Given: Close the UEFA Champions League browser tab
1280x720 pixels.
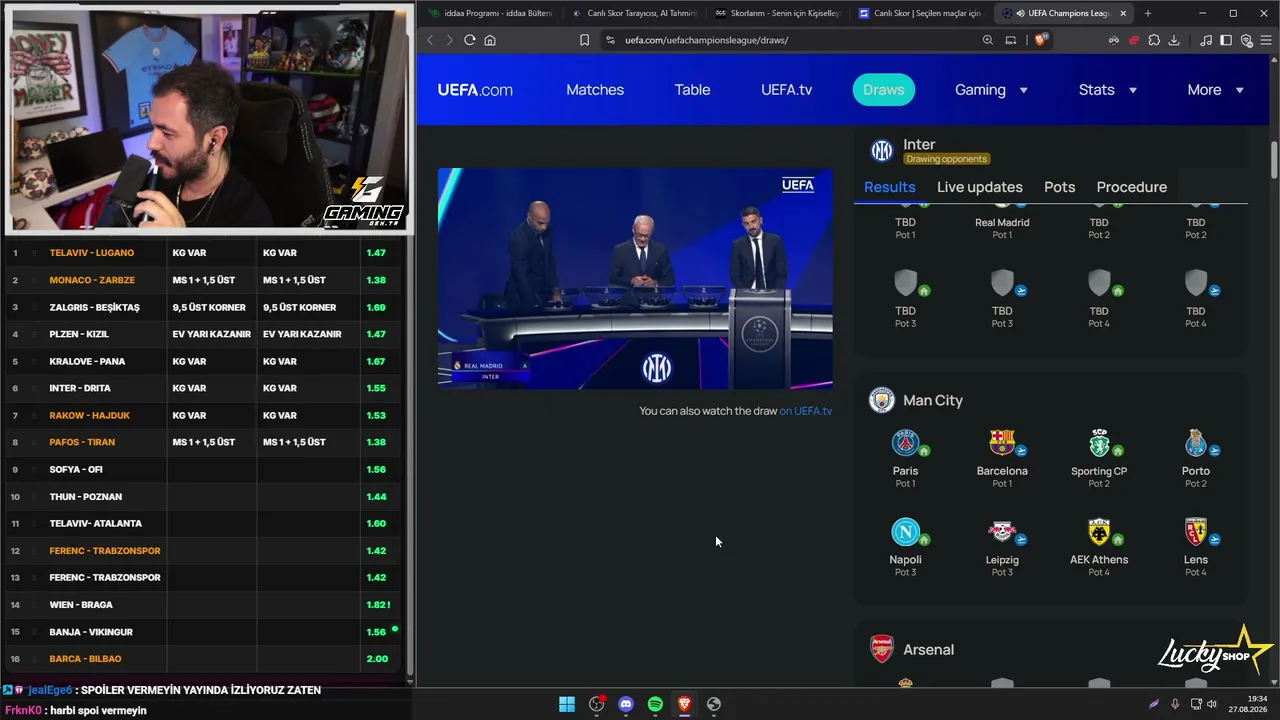Looking at the screenshot, I should click(1123, 13).
